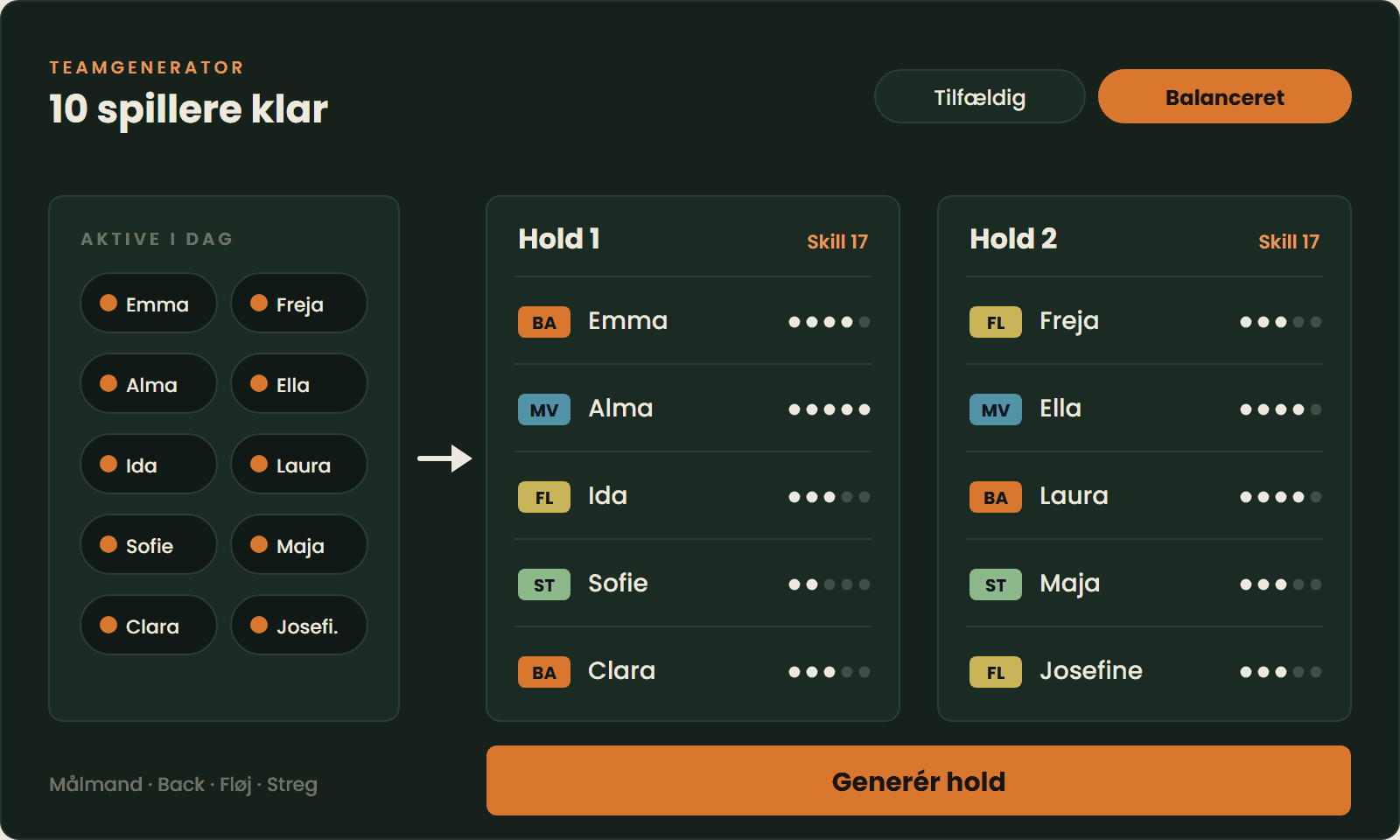Click Maja's skill rating dots
Screen dimensions: 1400x840
coord(1281,584)
